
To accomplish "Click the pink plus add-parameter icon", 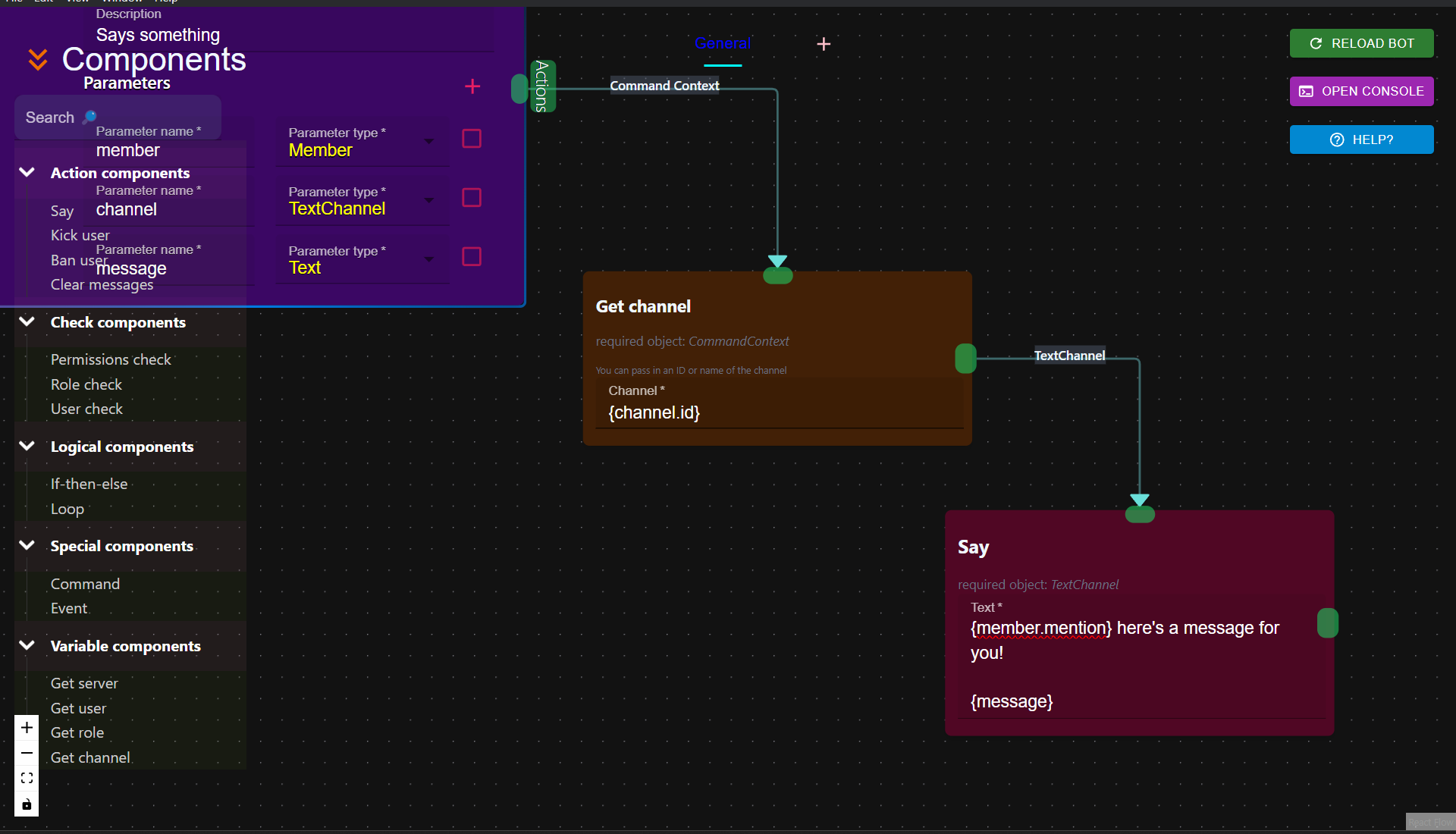I will pos(472,86).
